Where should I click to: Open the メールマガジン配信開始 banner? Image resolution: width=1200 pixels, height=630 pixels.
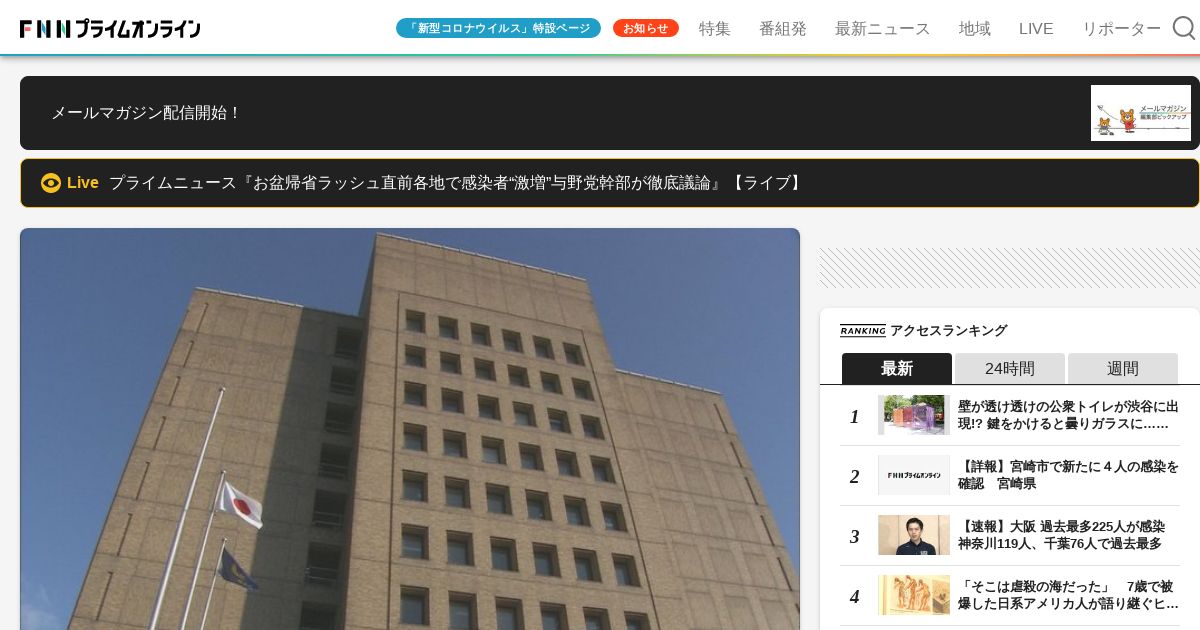pos(610,113)
